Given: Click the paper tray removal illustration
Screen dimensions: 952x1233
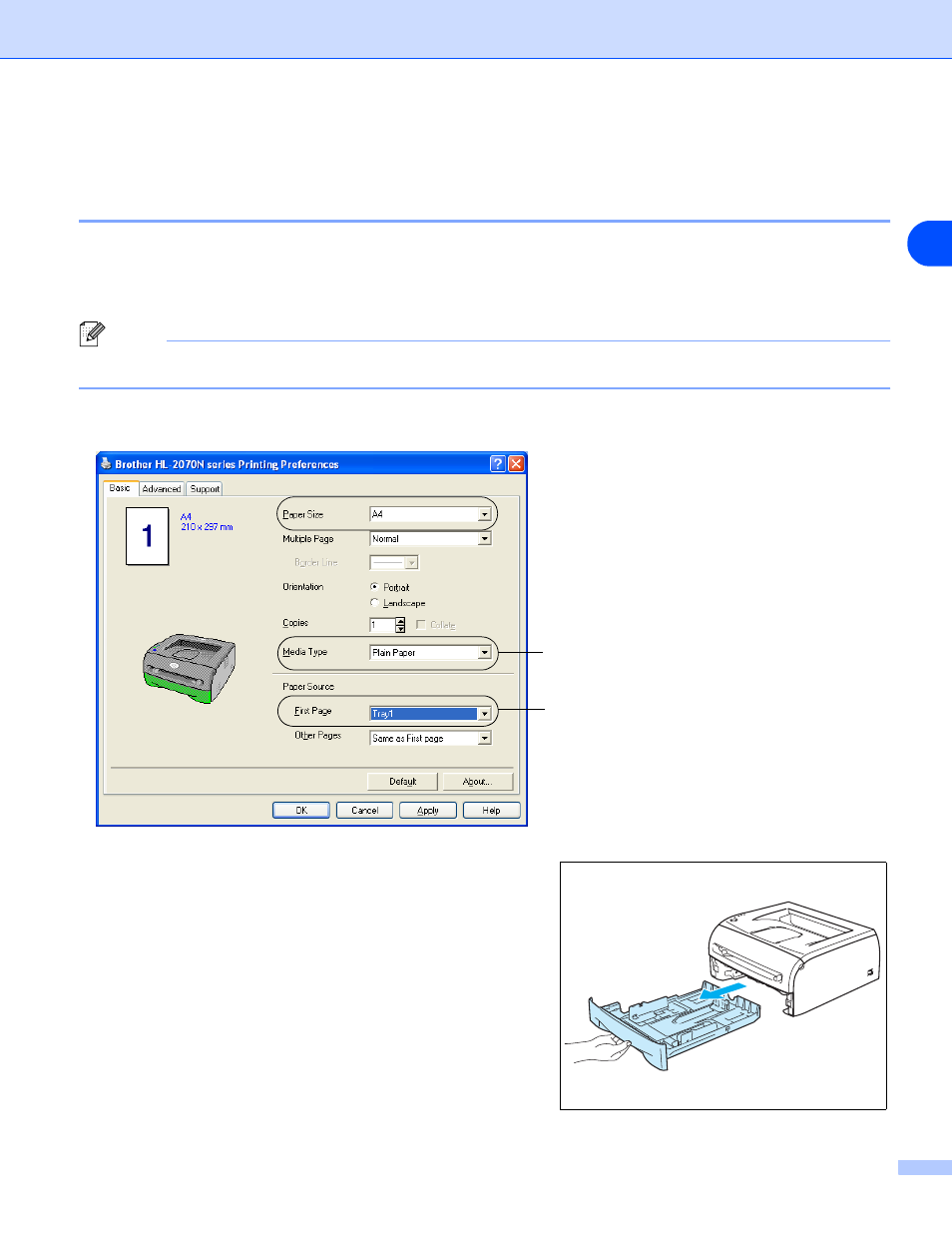Looking at the screenshot, I should 723,985.
